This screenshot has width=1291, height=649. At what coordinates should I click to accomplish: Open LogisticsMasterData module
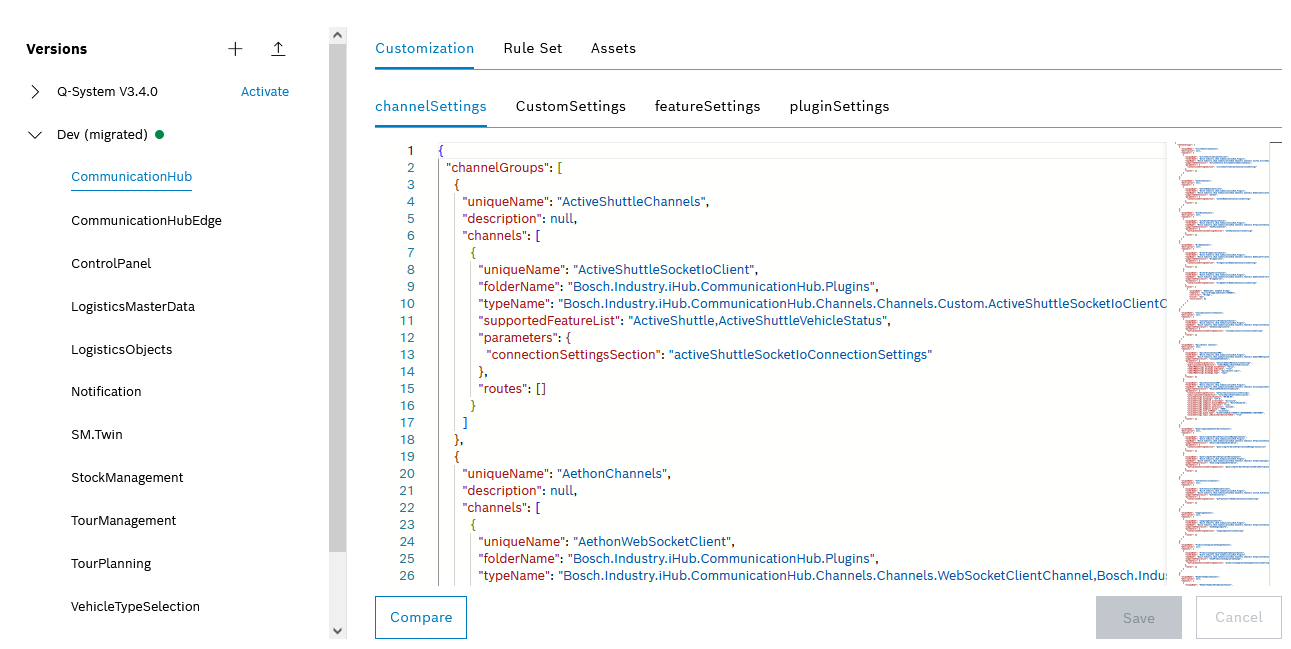[133, 307]
